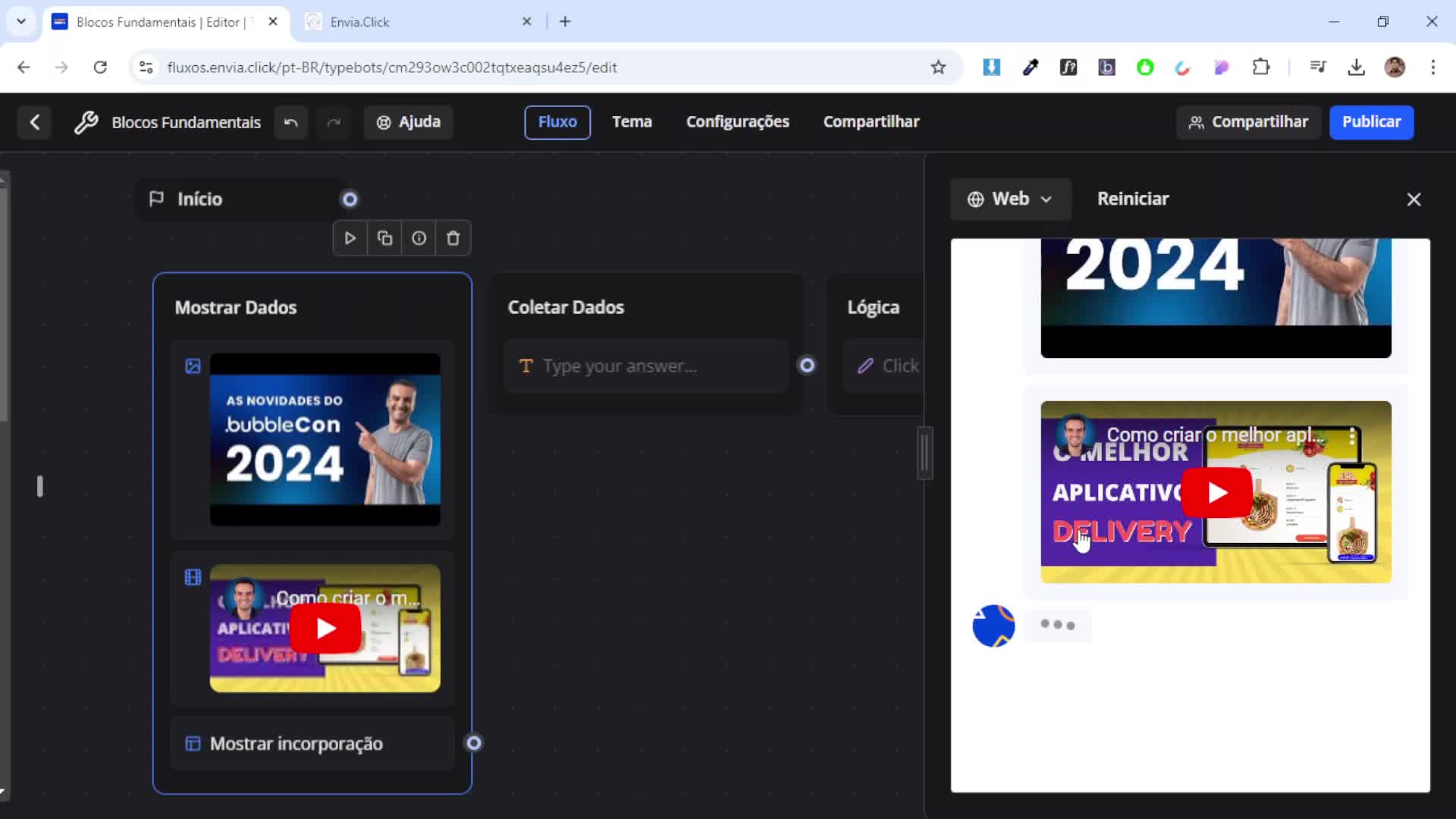1456x819 pixels.
Task: Play the delivery video in the preview panel
Action: point(1217,492)
